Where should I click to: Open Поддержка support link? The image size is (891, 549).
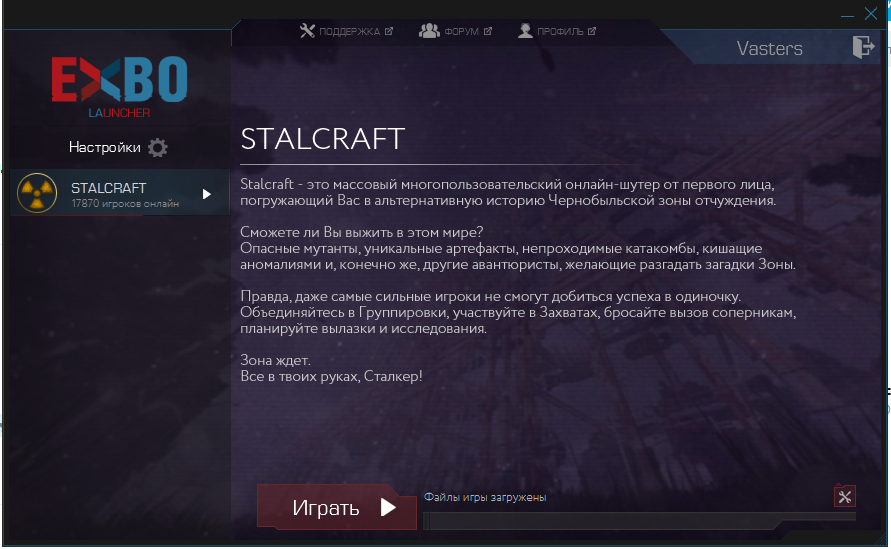point(346,31)
